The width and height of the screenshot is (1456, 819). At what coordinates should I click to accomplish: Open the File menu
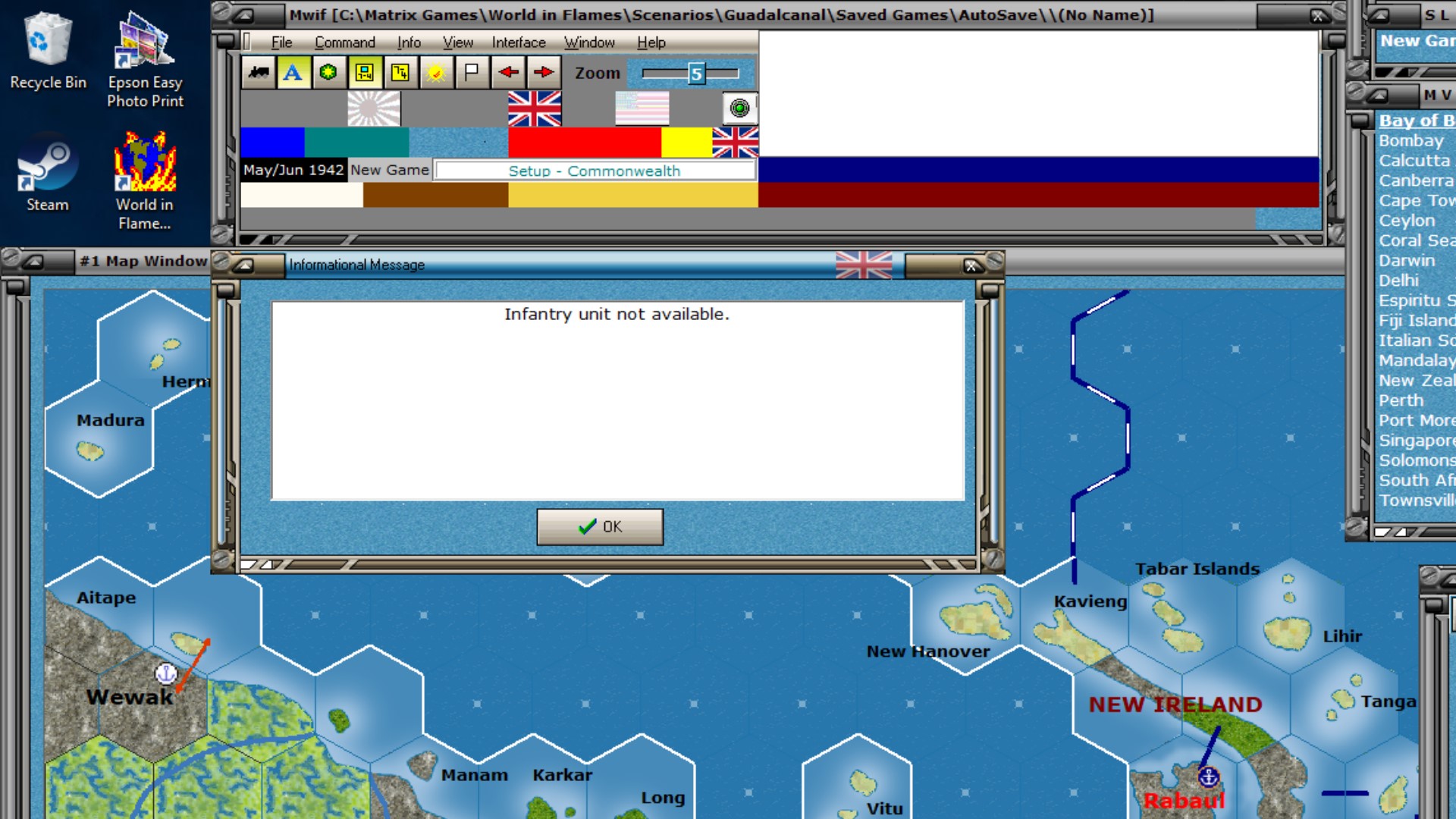pyautogui.click(x=281, y=42)
